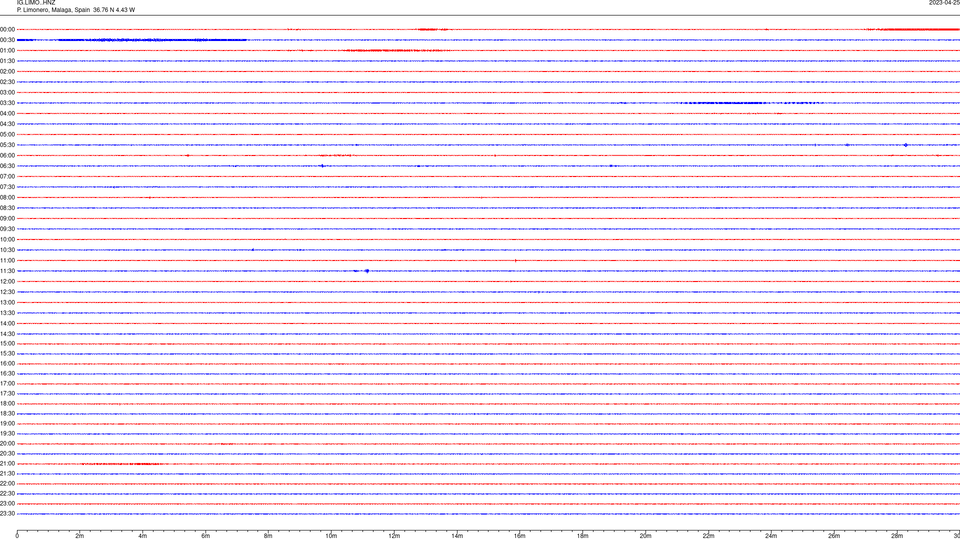Image resolution: width=960 pixels, height=540 pixels.
Task: Select the 09:30 trace time label
Action: (x=7, y=229)
